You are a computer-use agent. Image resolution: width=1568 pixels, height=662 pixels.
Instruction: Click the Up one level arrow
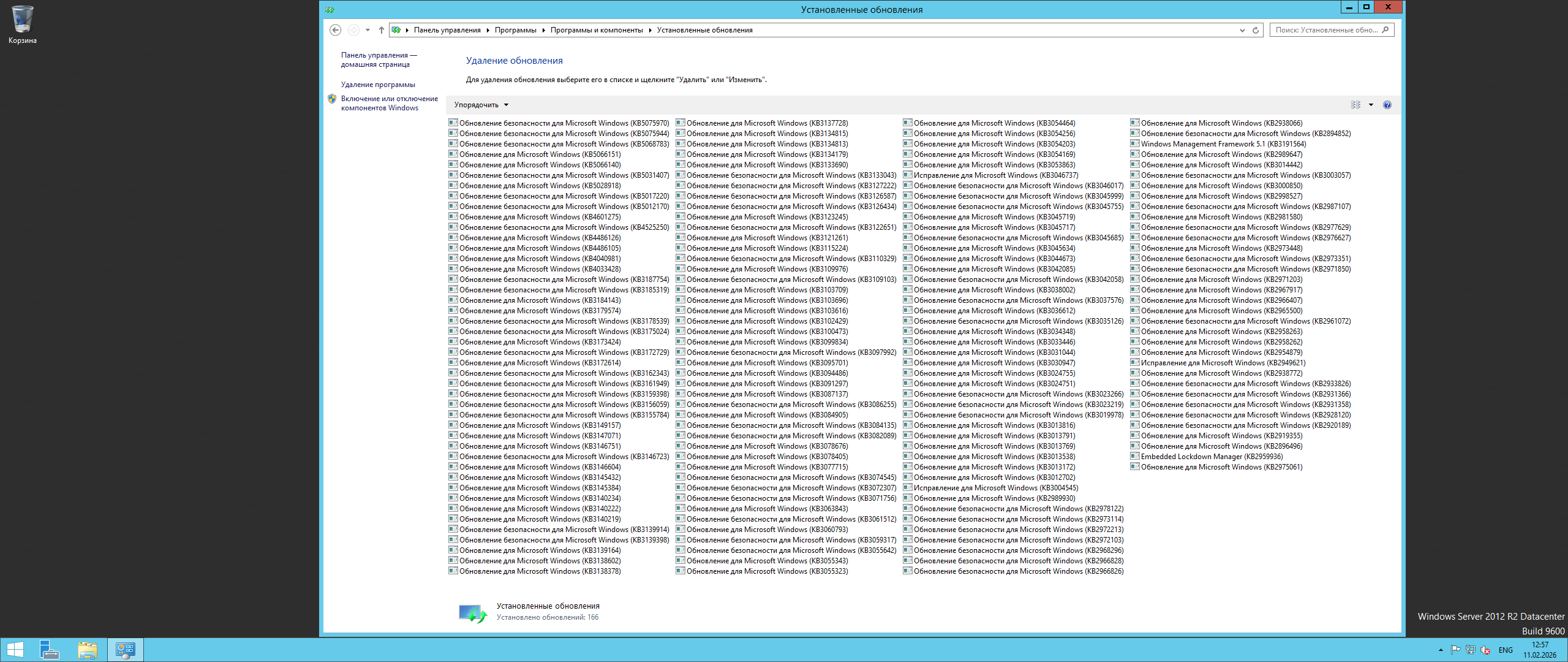[381, 30]
